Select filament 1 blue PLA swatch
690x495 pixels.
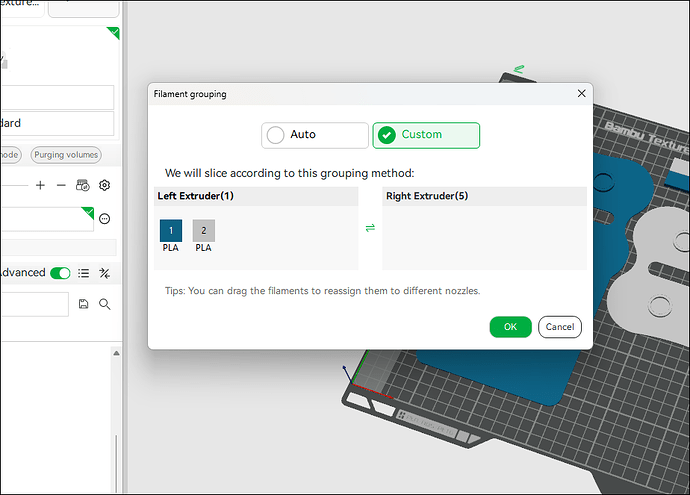tap(171, 231)
